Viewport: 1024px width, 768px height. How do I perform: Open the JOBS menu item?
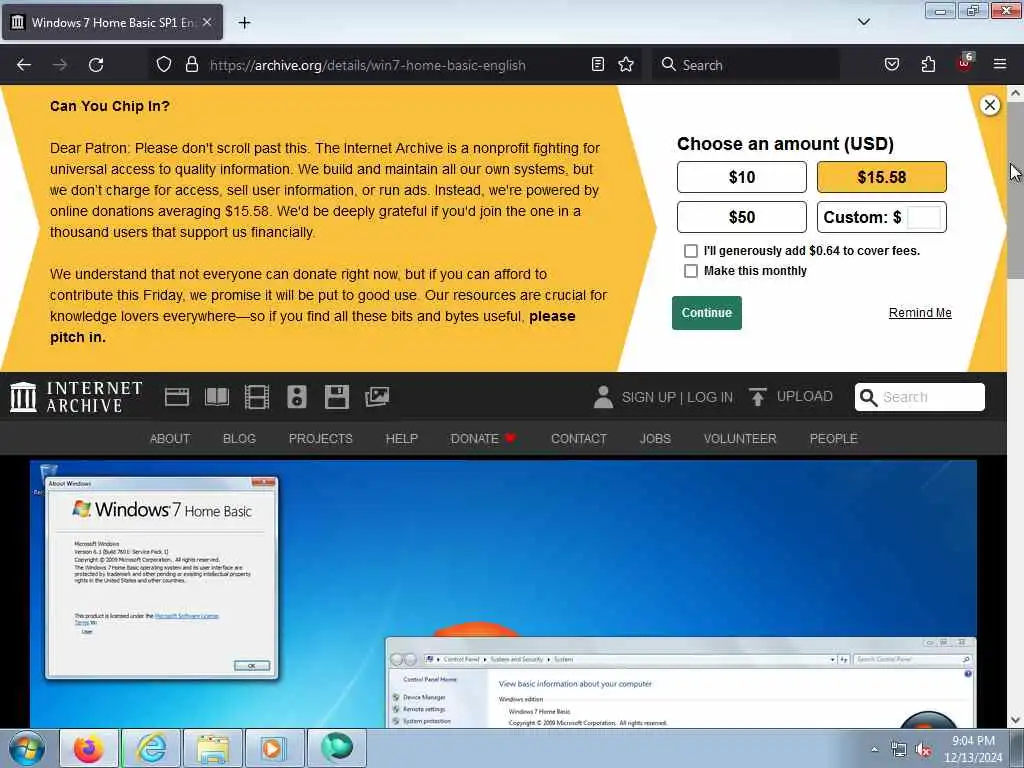point(655,439)
